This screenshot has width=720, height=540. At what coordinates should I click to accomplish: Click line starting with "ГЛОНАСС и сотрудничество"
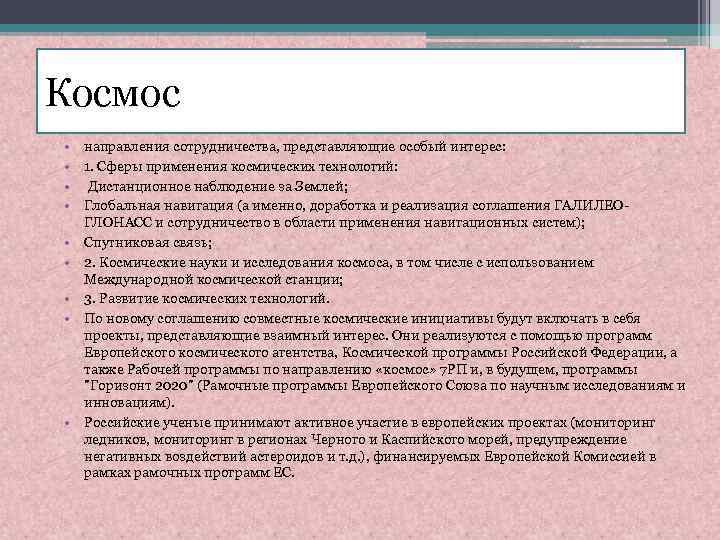[x=334, y=223]
